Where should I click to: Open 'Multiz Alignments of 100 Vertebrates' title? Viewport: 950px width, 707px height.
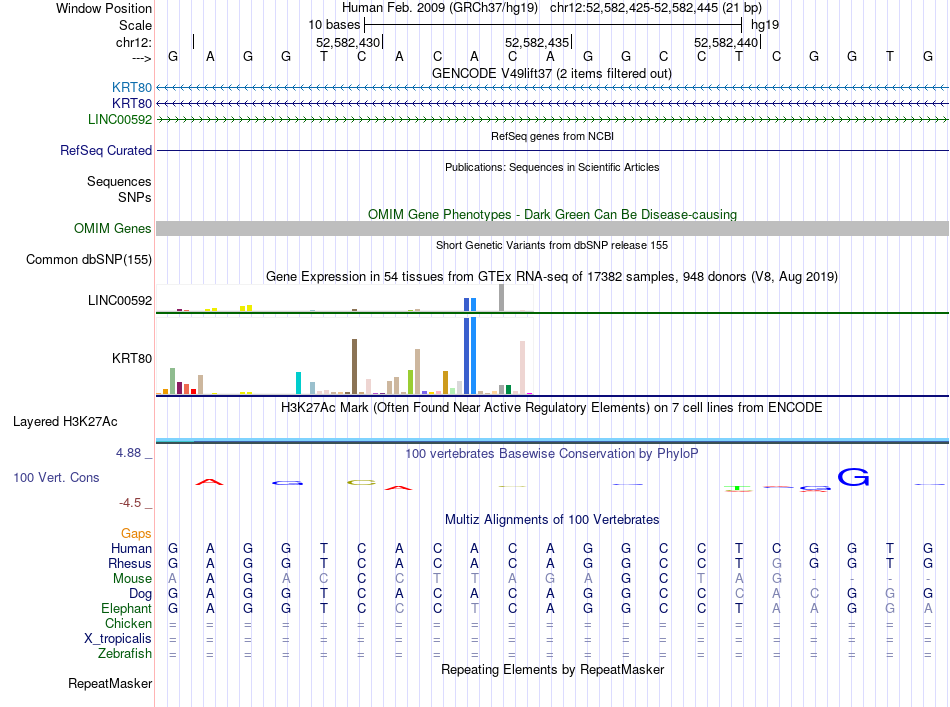coord(552,520)
